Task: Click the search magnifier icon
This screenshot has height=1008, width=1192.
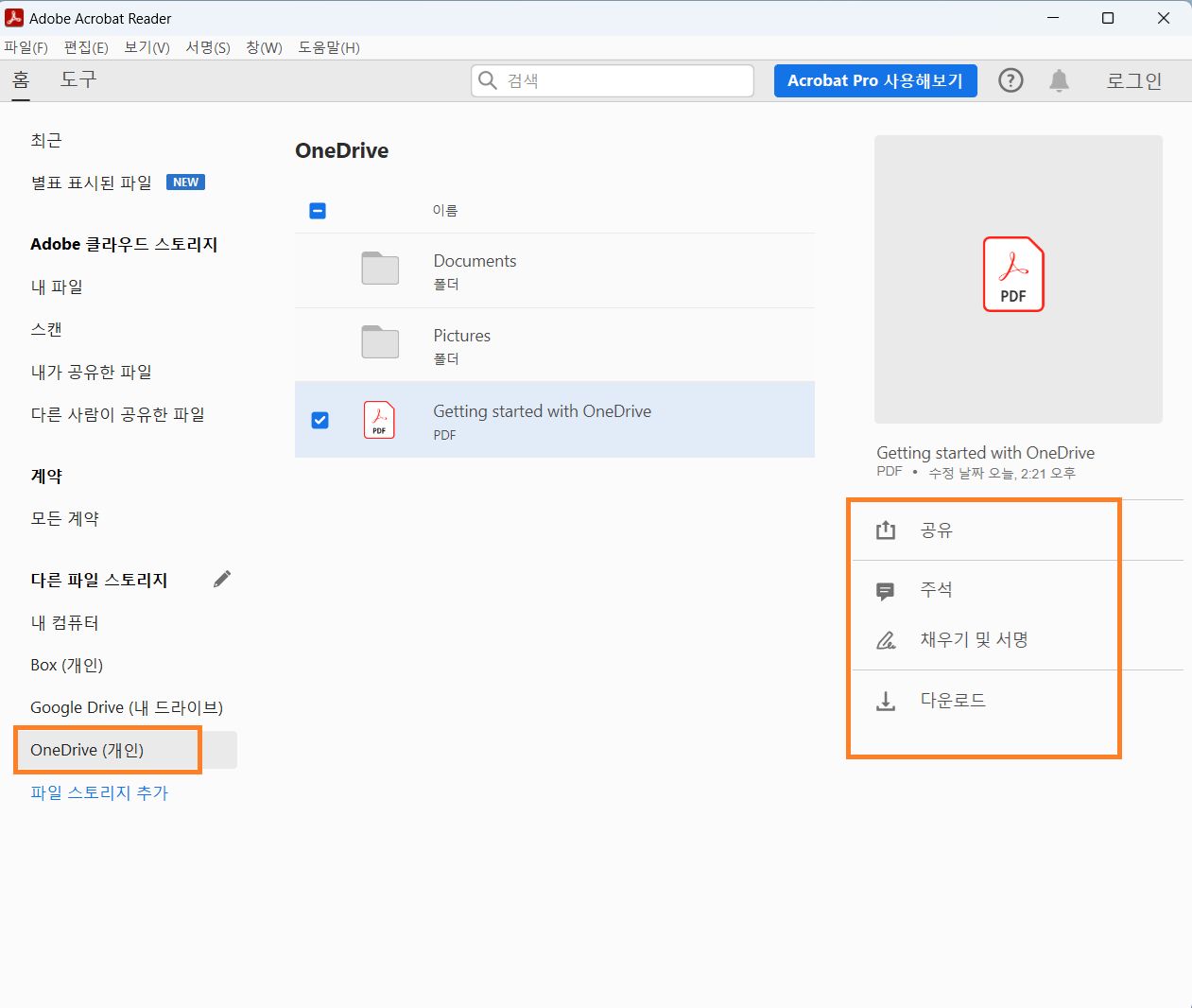Action: [x=488, y=80]
